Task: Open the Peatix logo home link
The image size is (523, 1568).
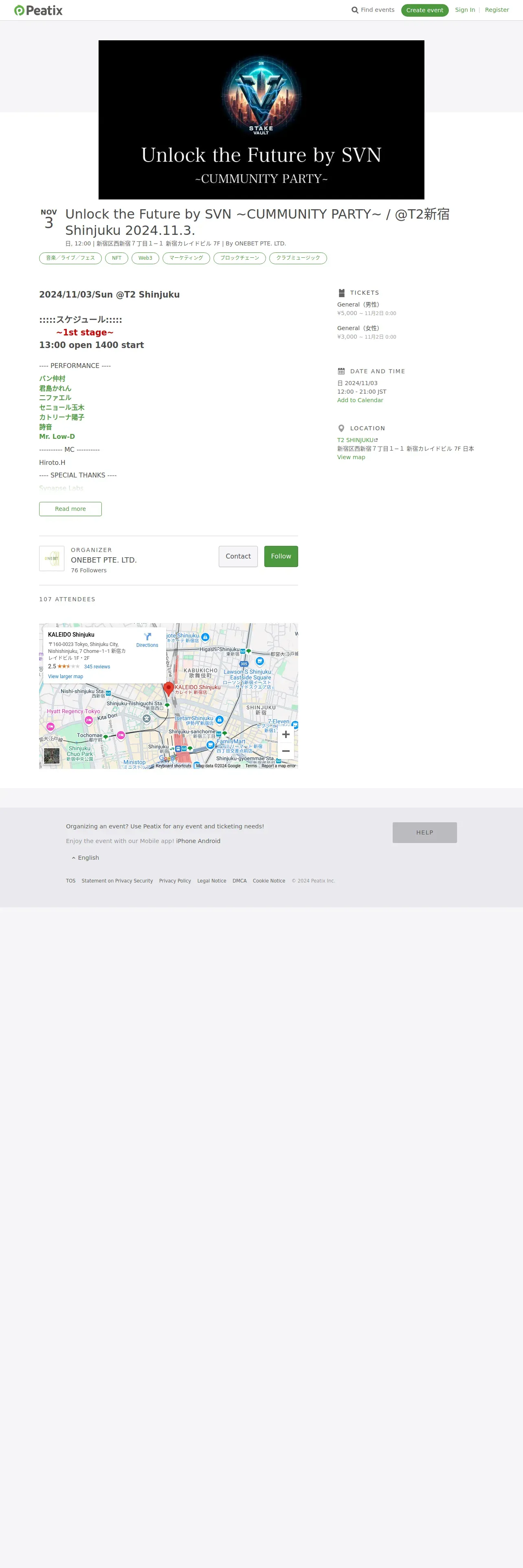Action: pyautogui.click(x=38, y=10)
